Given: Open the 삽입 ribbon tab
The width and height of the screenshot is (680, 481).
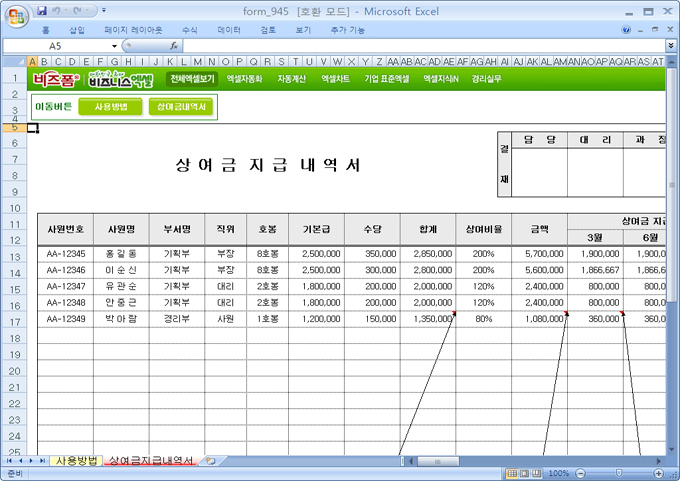Looking at the screenshot, I should (x=77, y=30).
